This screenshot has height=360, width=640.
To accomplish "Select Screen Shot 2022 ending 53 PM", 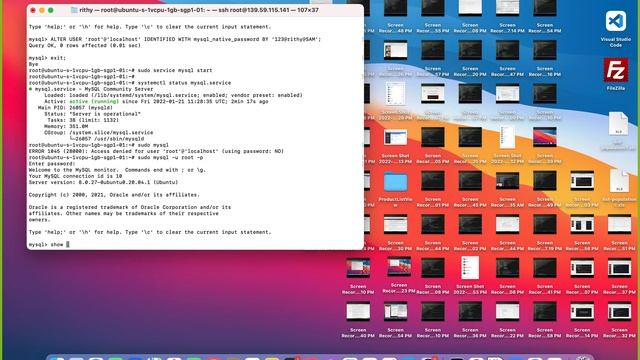I will pyautogui.click(x=470, y=268).
